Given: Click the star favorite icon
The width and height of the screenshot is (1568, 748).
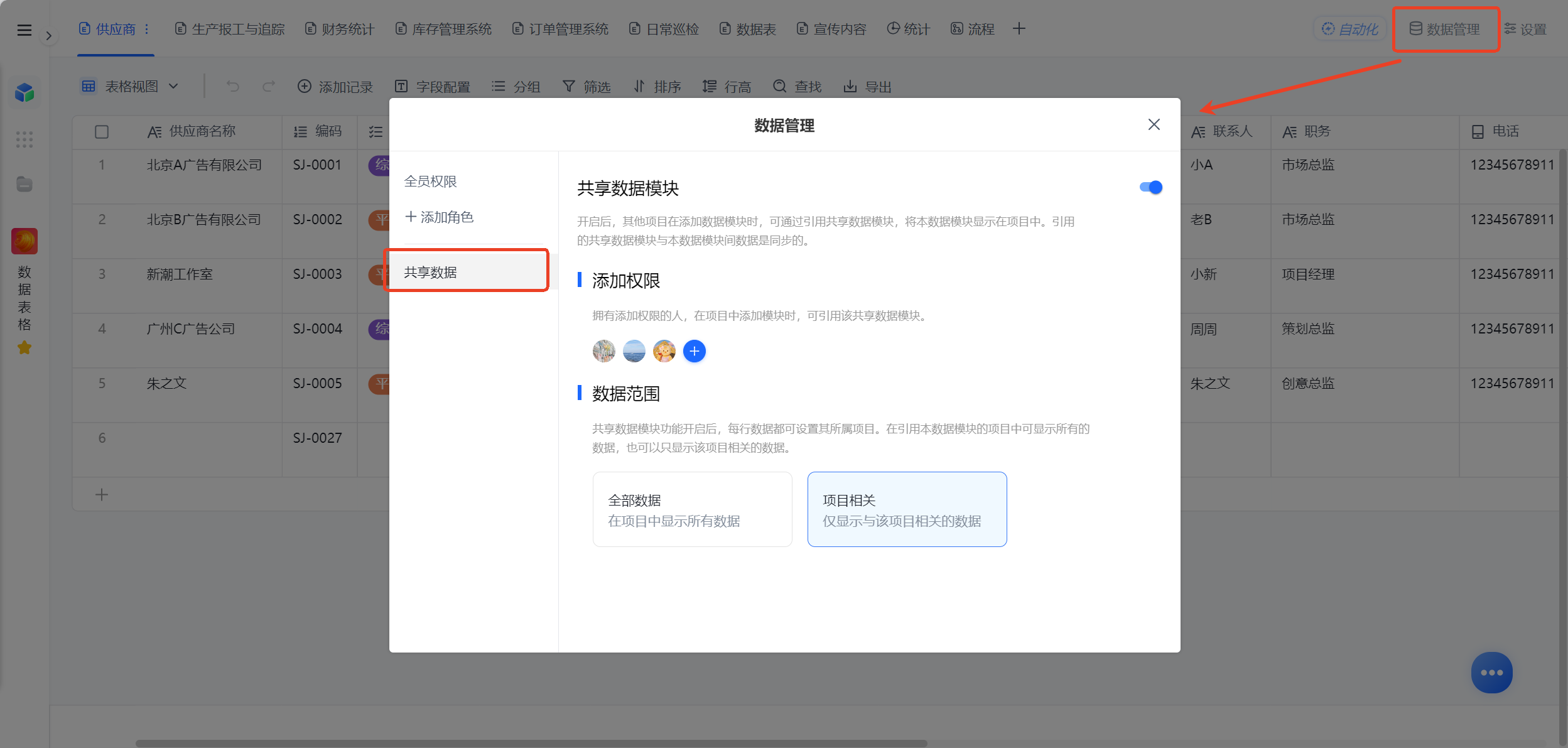Looking at the screenshot, I should coord(24,347).
